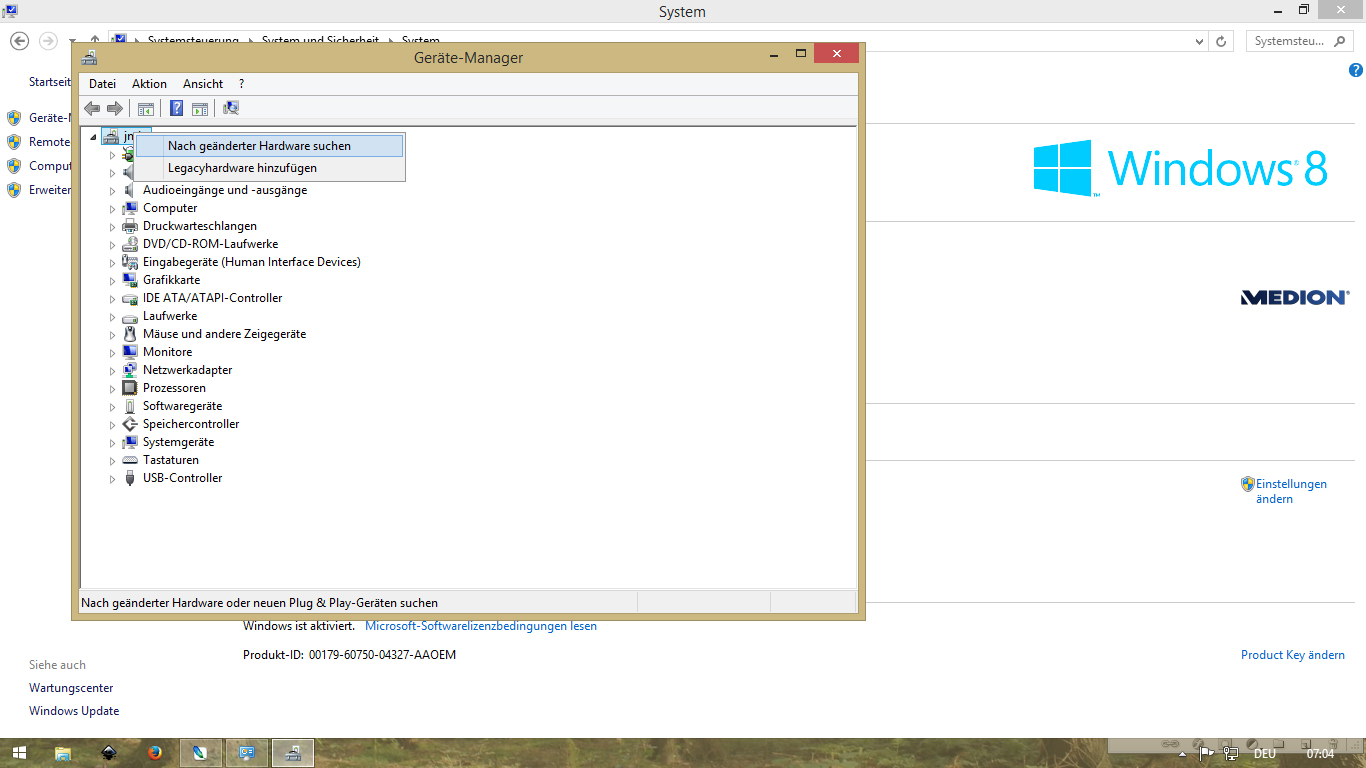Open the Ansicht menu
This screenshot has height=768, width=1366.
tap(203, 84)
